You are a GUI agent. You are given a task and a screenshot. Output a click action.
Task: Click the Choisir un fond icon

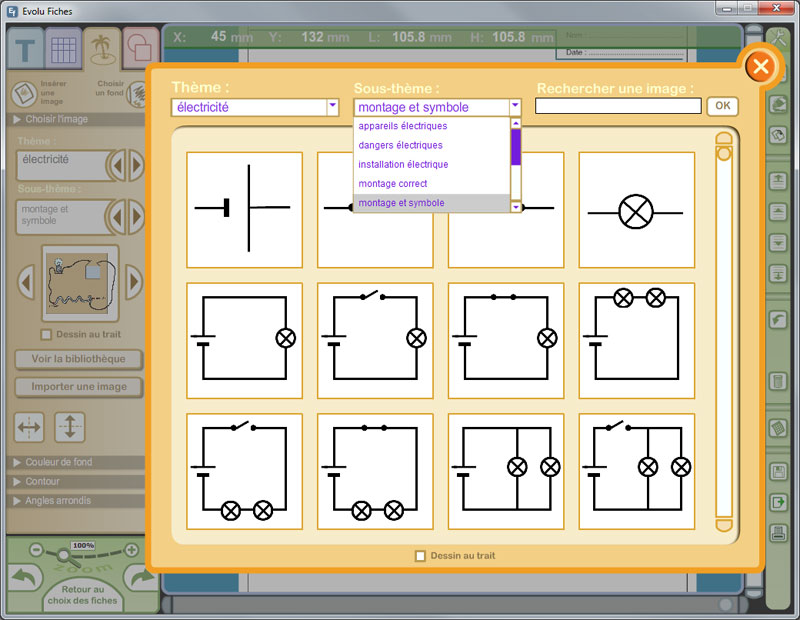140,94
